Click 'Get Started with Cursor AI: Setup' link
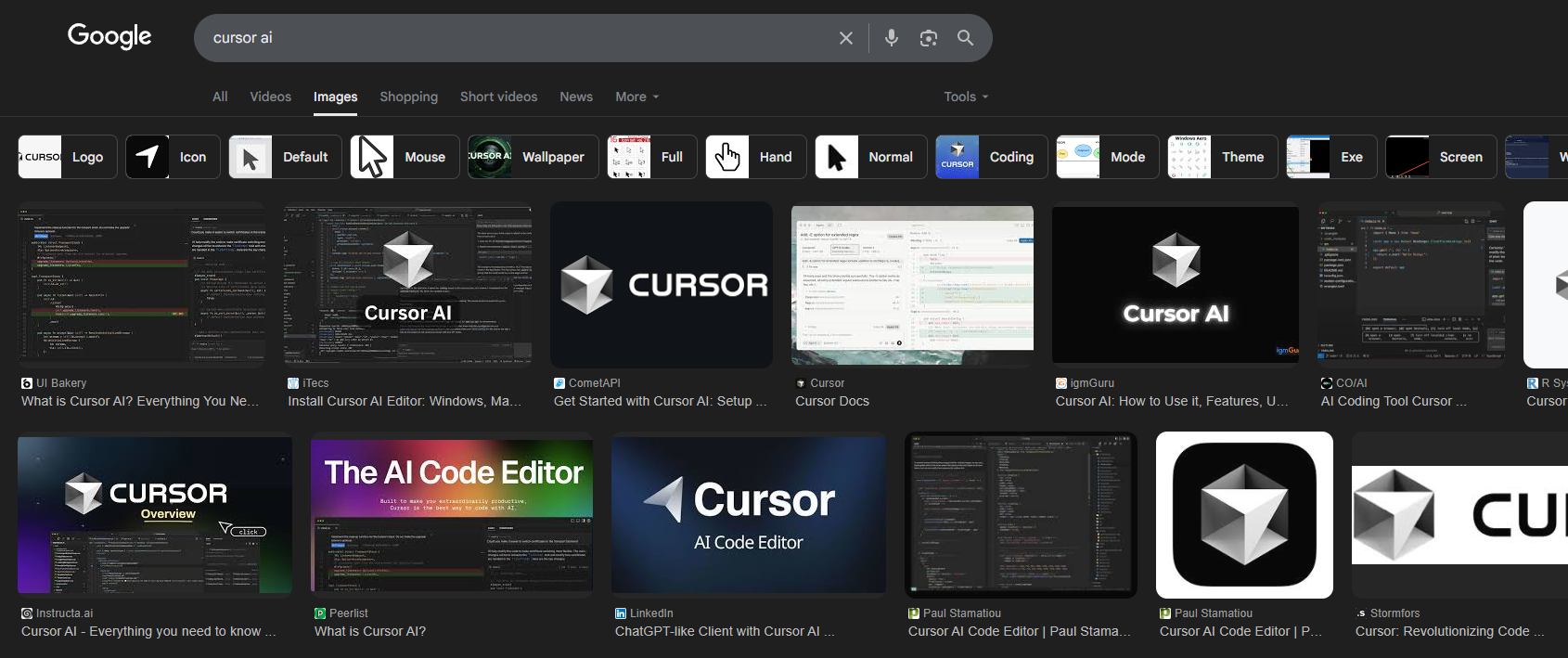1568x658 pixels. tap(660, 401)
